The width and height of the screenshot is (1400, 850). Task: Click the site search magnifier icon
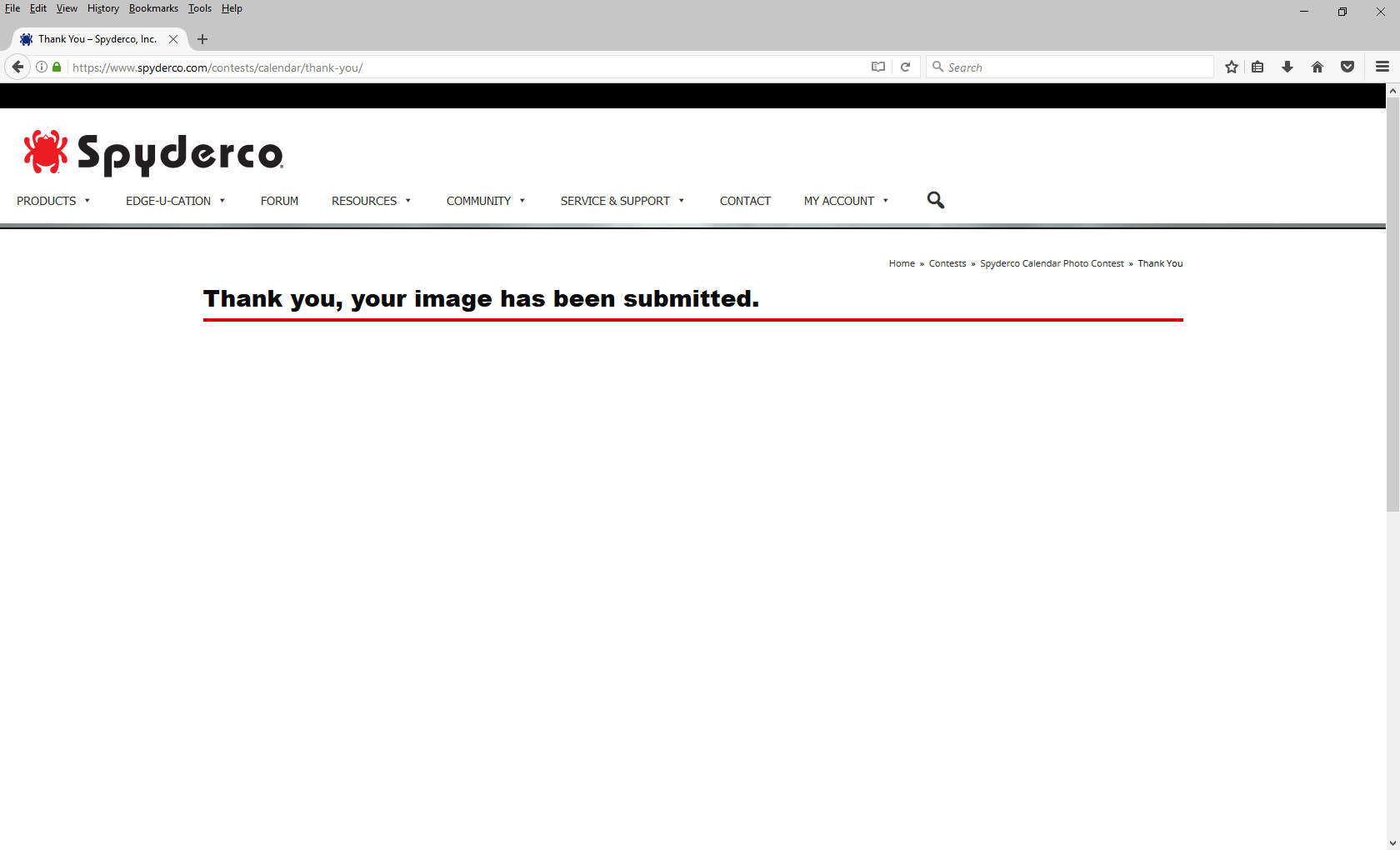pyautogui.click(x=935, y=200)
